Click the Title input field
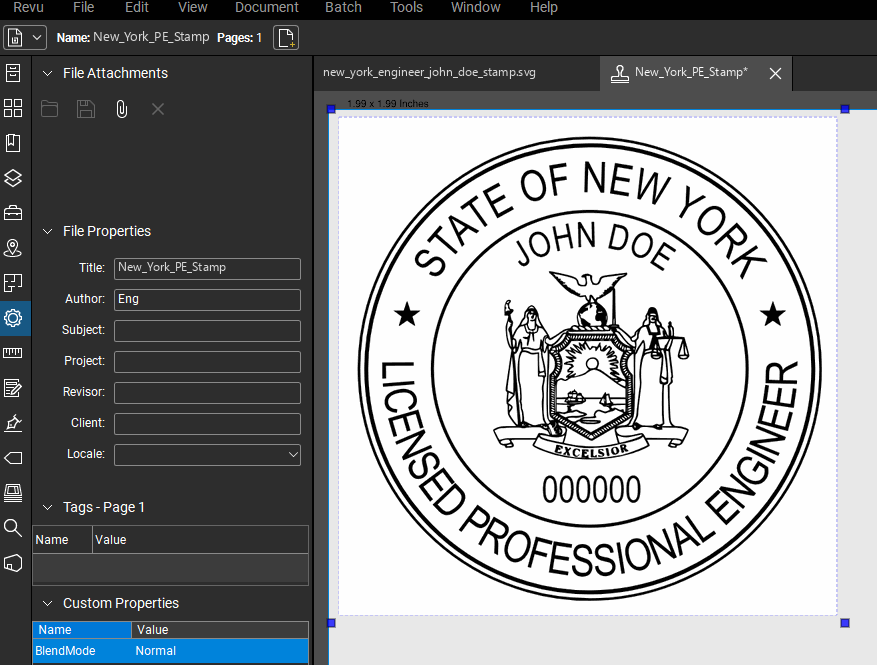Viewport: 877px width, 665px height. 208,268
